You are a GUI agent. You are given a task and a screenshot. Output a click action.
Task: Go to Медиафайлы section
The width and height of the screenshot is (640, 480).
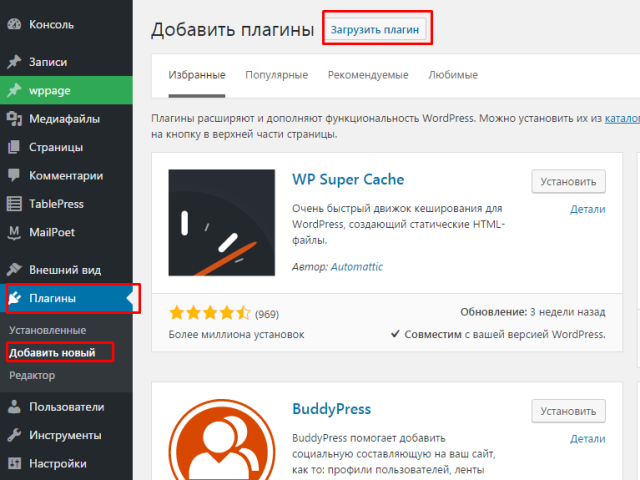pyautogui.click(x=64, y=119)
